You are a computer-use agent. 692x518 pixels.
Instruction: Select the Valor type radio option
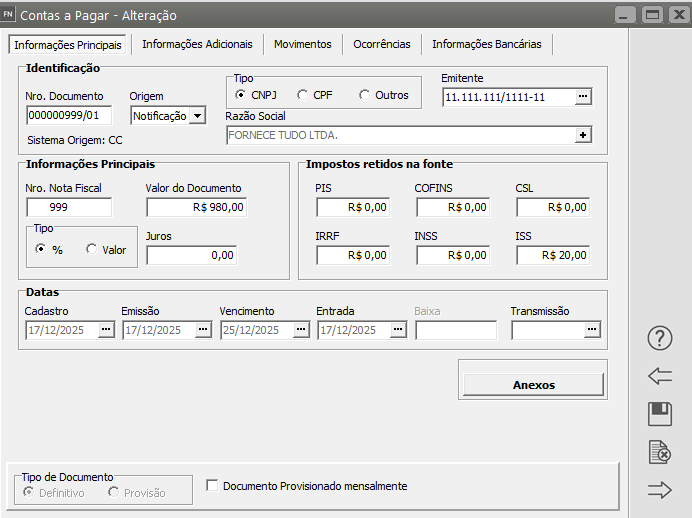93,250
